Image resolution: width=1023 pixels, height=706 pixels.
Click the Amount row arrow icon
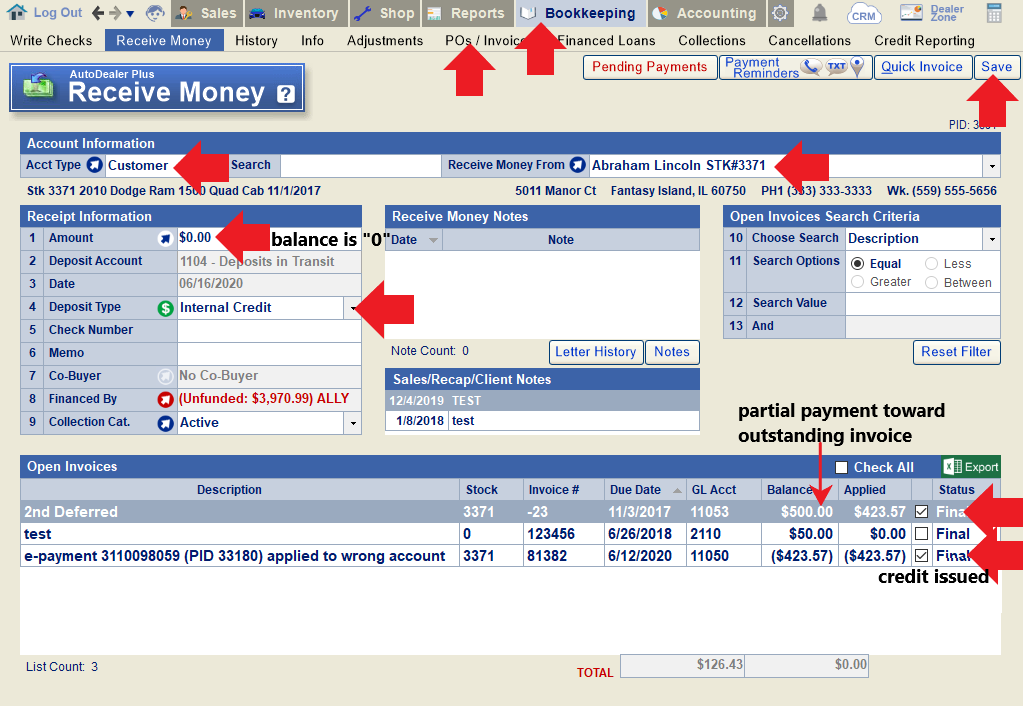pos(166,239)
